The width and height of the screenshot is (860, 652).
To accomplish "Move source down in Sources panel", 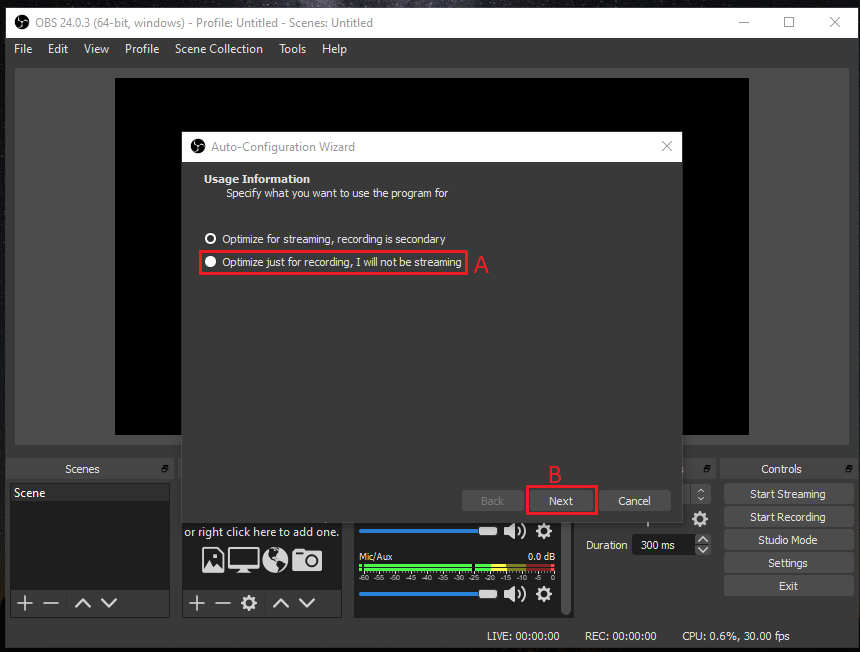I will point(307,603).
